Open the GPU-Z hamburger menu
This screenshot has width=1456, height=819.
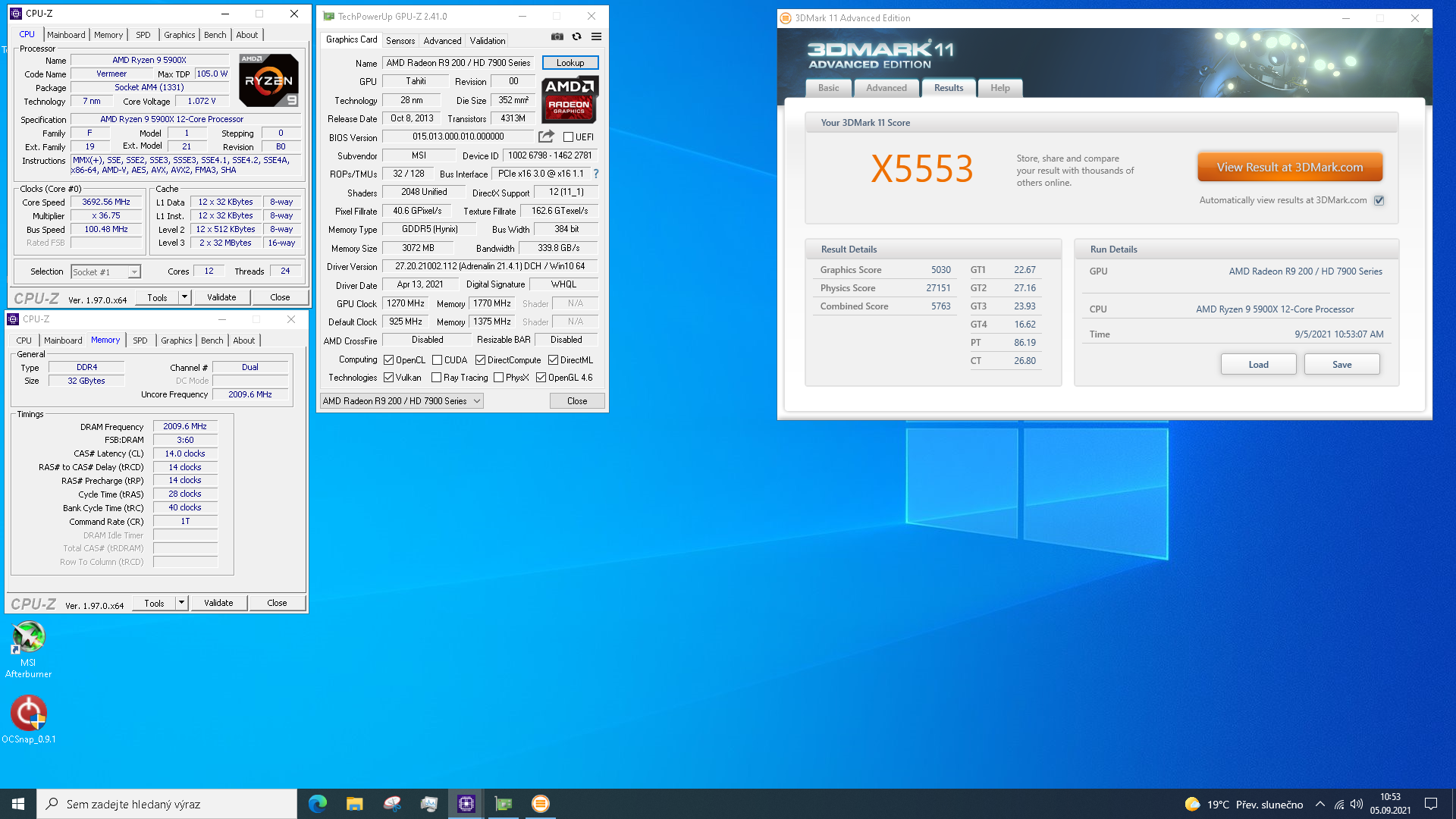[x=596, y=36]
